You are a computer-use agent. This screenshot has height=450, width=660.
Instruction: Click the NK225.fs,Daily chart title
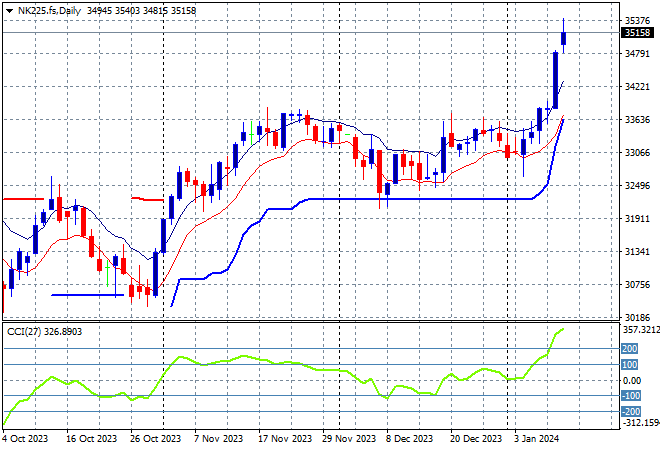[49, 8]
